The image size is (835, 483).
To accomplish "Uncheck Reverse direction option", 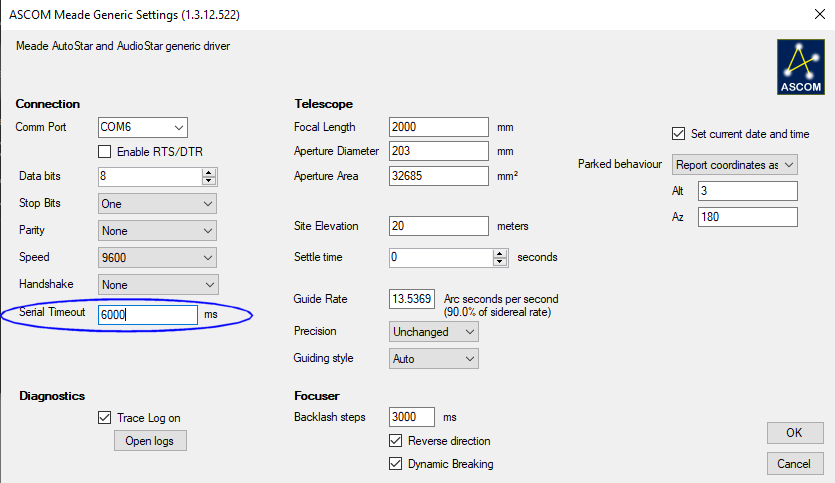I will pos(396,440).
